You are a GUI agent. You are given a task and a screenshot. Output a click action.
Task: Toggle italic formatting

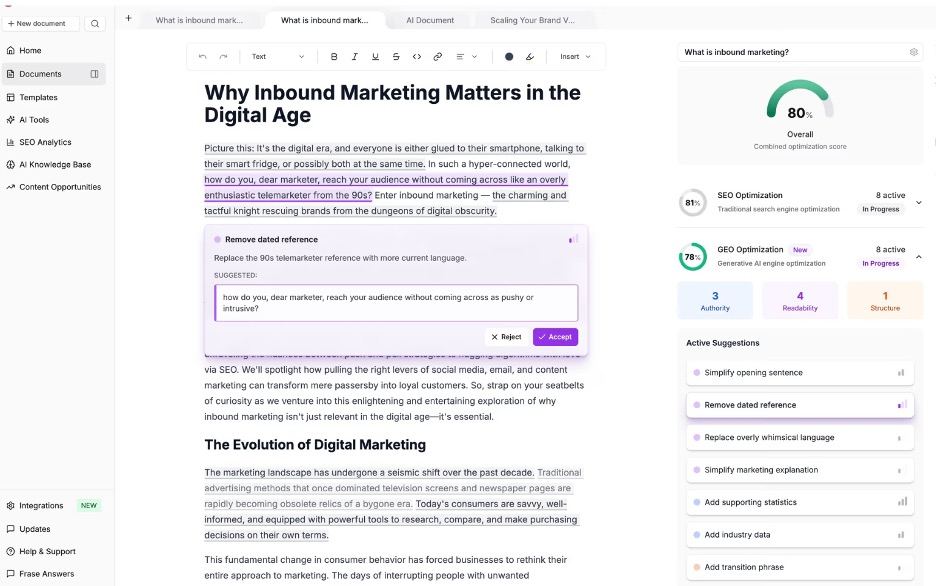(x=355, y=57)
